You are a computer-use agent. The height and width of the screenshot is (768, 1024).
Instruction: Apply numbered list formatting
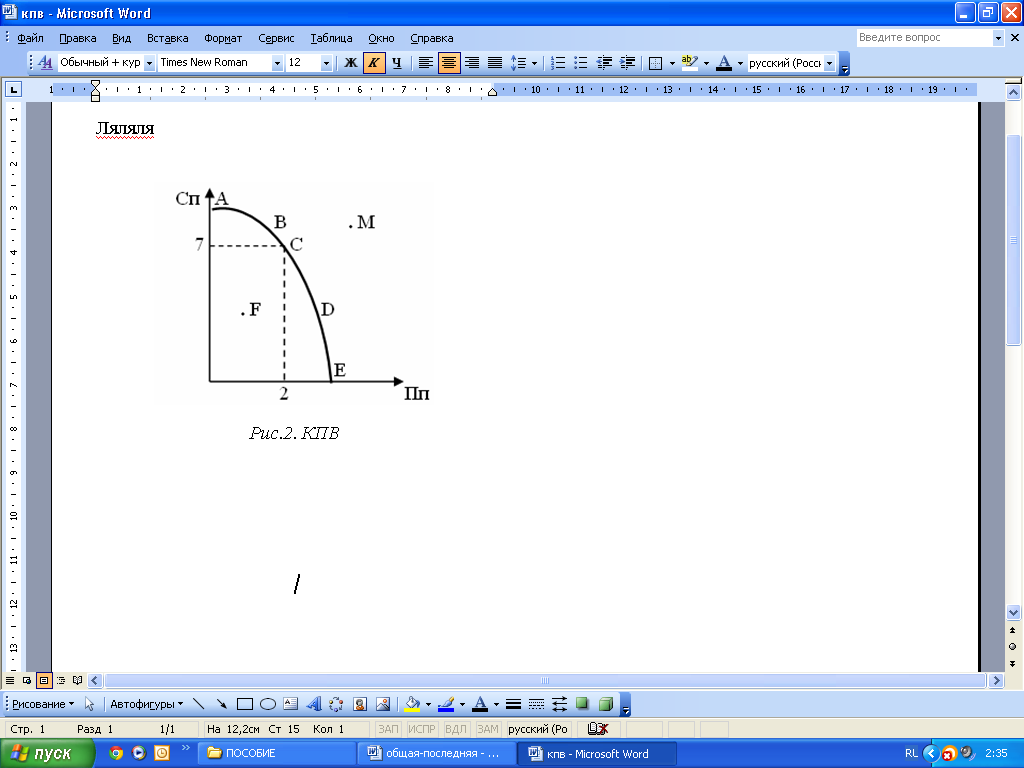(558, 63)
